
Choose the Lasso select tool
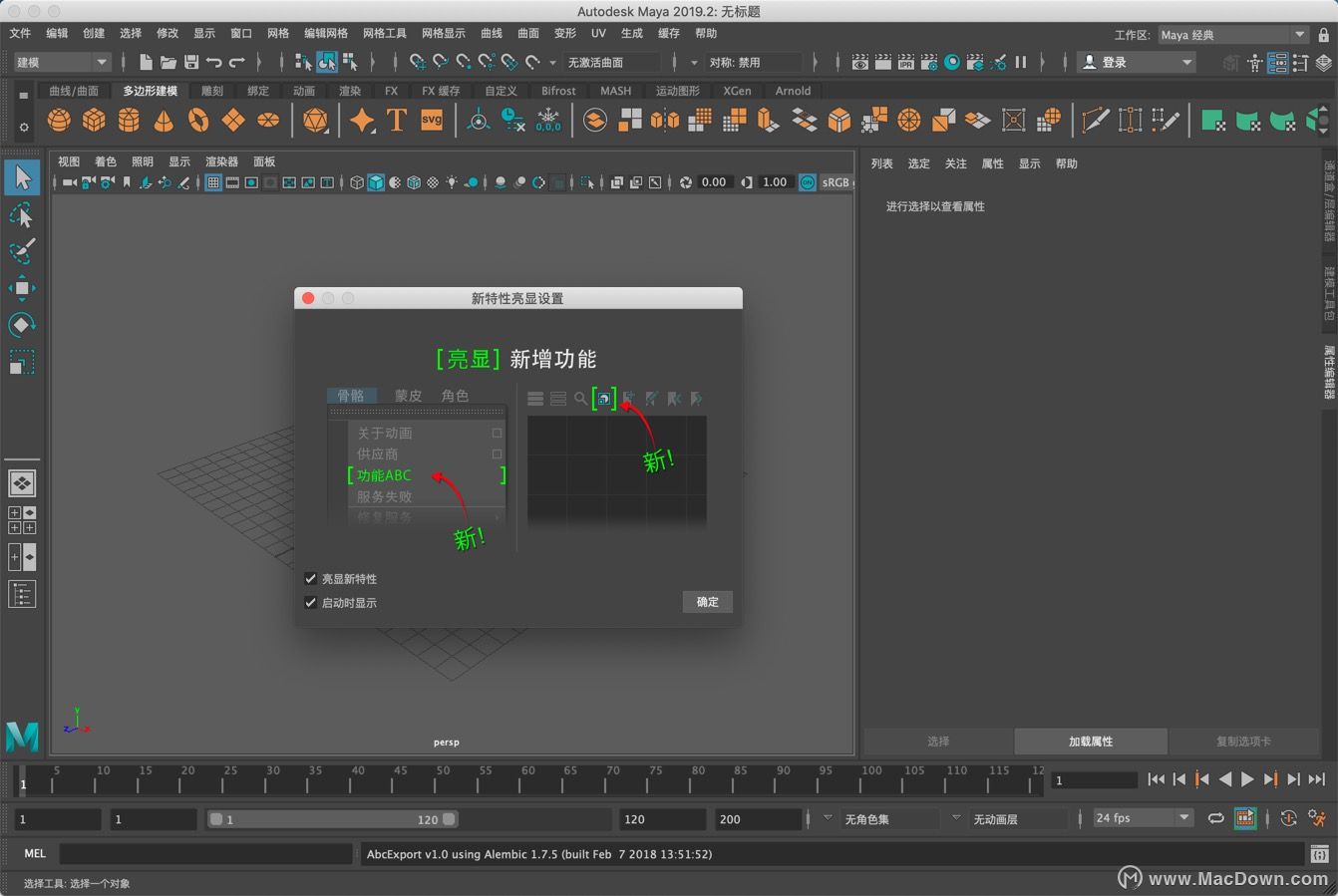[x=22, y=215]
